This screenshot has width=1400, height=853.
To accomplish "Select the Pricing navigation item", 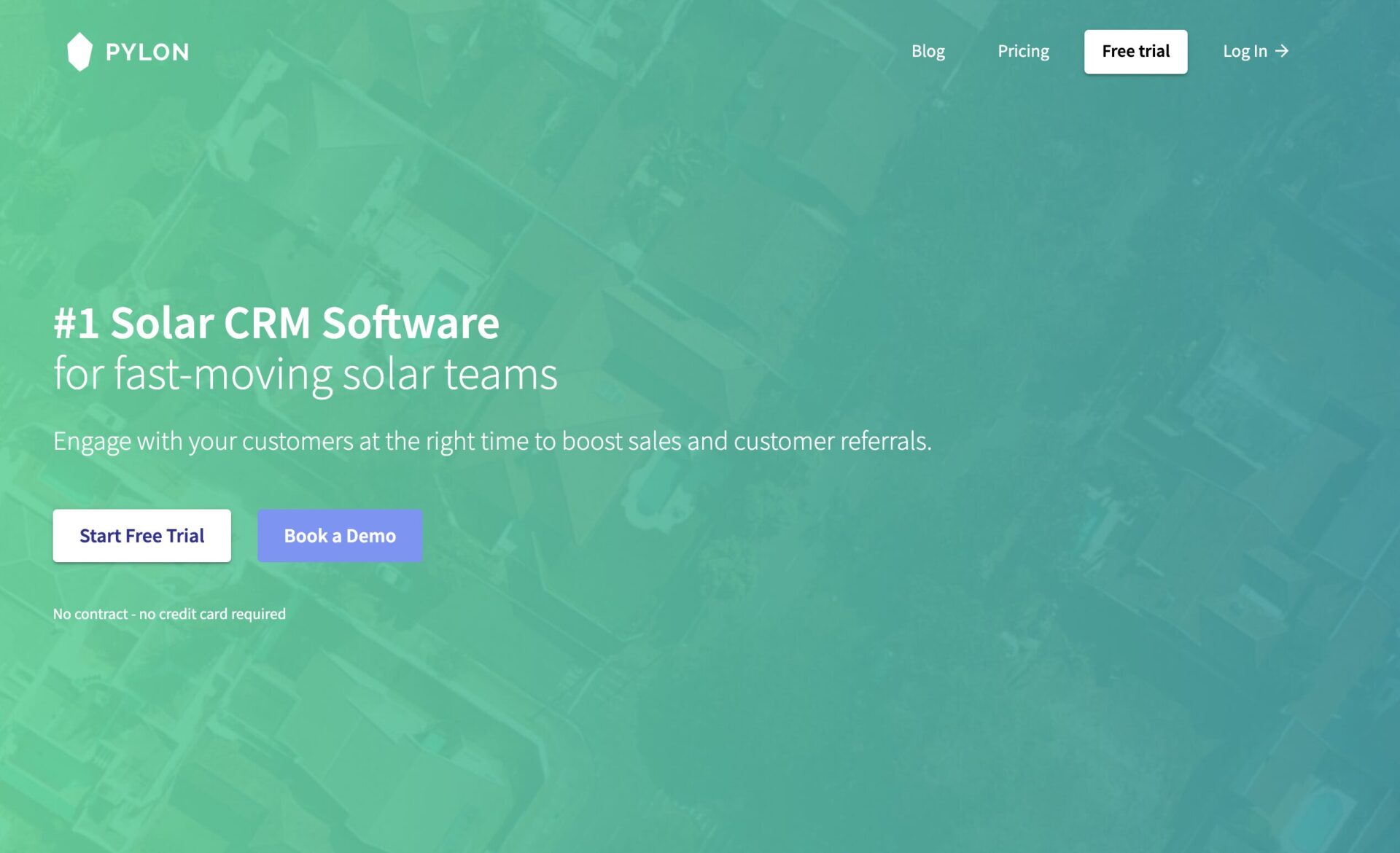I will pyautogui.click(x=1023, y=51).
